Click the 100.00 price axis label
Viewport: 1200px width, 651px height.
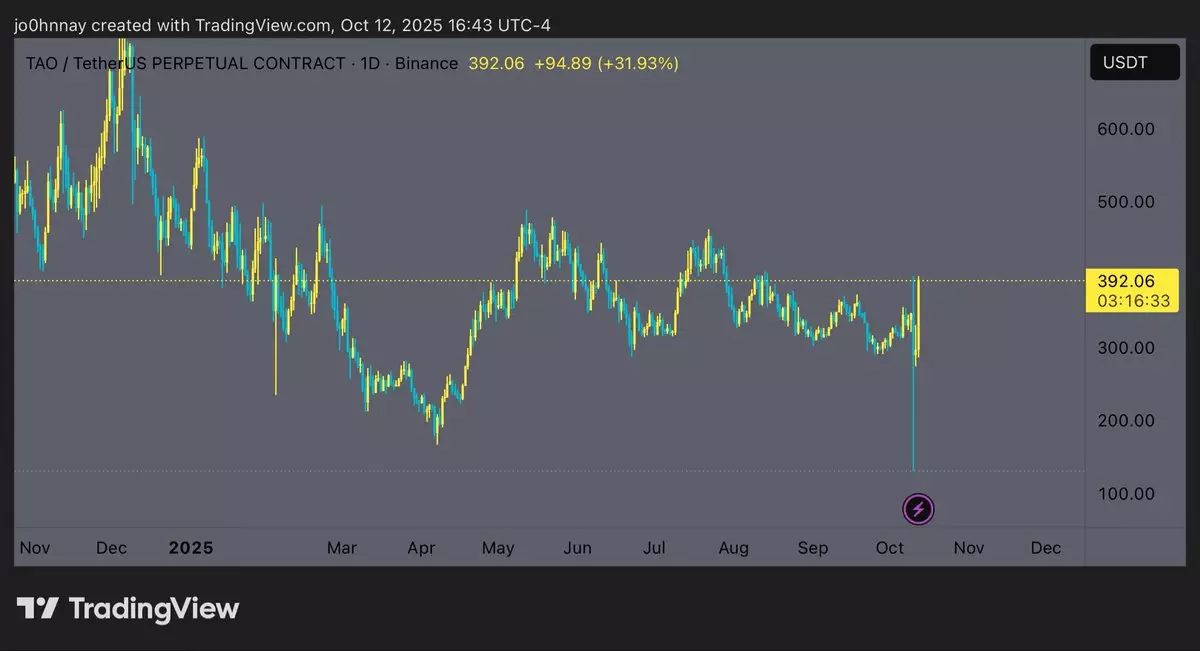pos(1125,494)
